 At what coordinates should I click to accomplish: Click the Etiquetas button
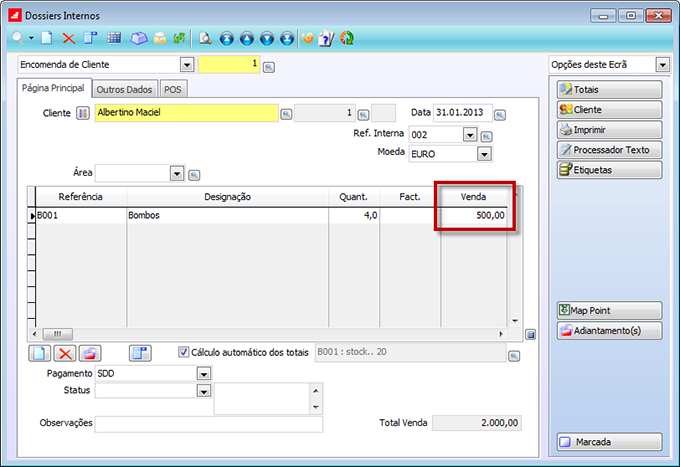[609, 170]
